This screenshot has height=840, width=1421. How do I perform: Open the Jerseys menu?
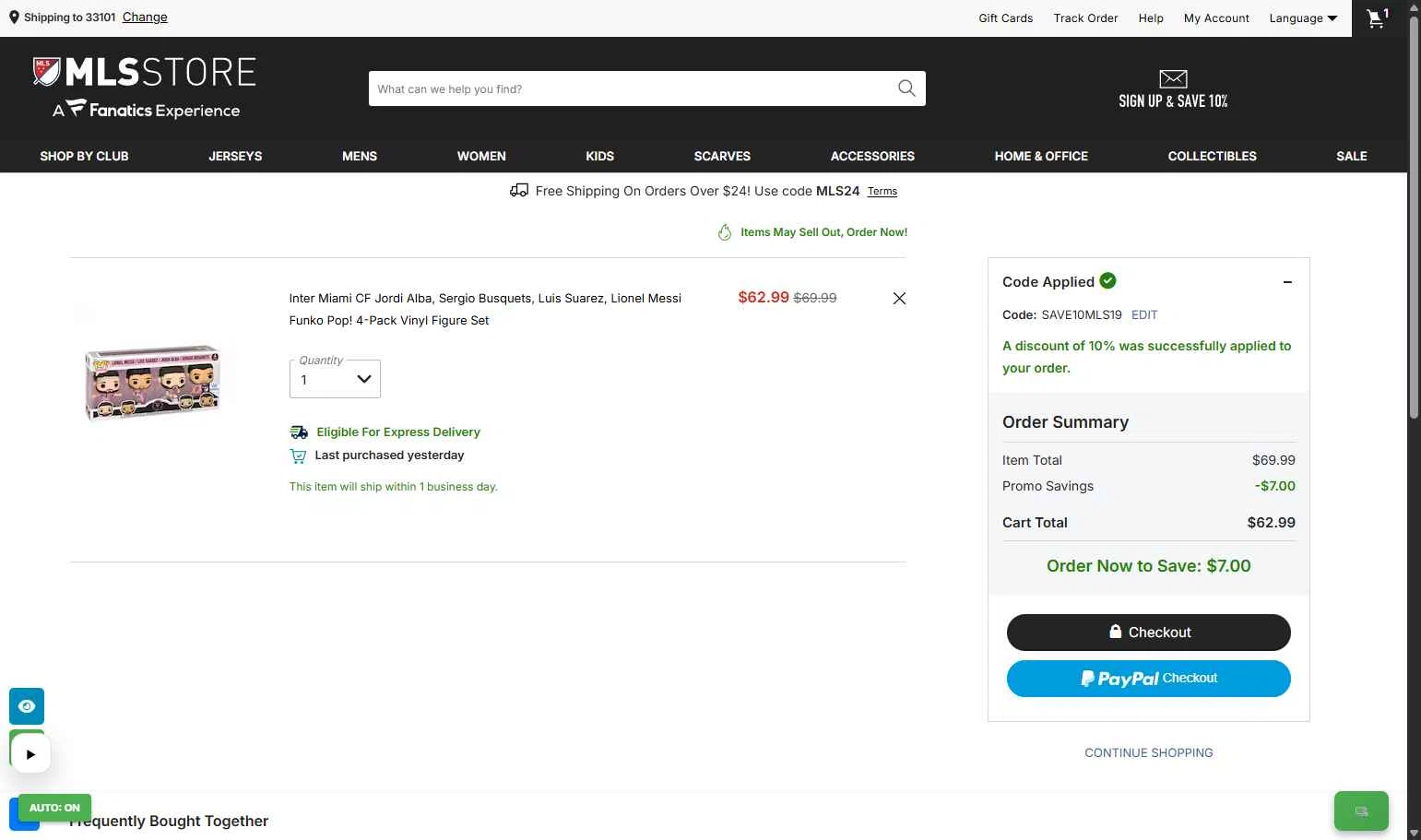click(235, 156)
